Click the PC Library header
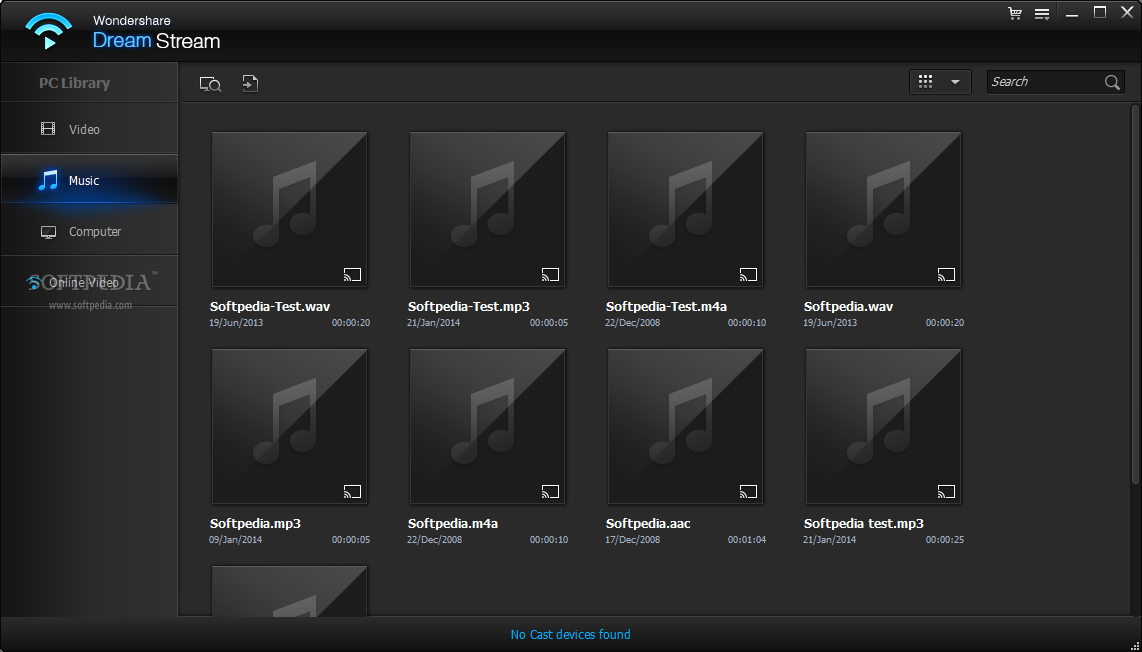 point(74,83)
